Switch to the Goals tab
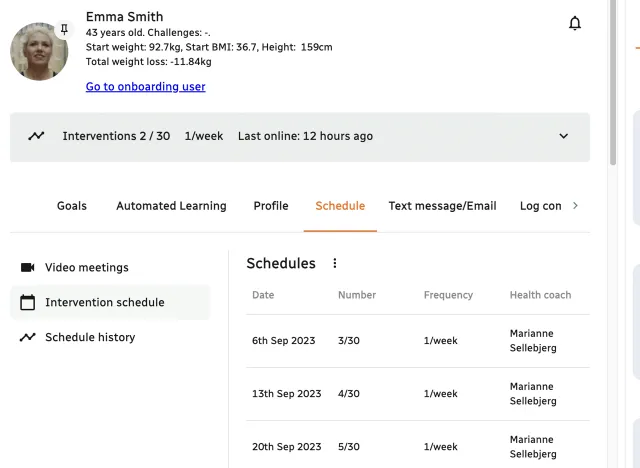 72,206
